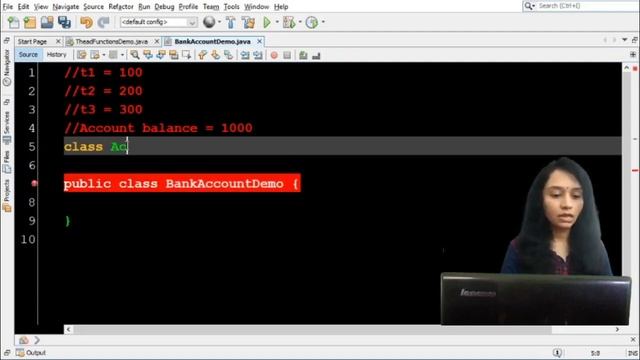Open the View menu
This screenshot has width=640, height=360.
[41, 7]
